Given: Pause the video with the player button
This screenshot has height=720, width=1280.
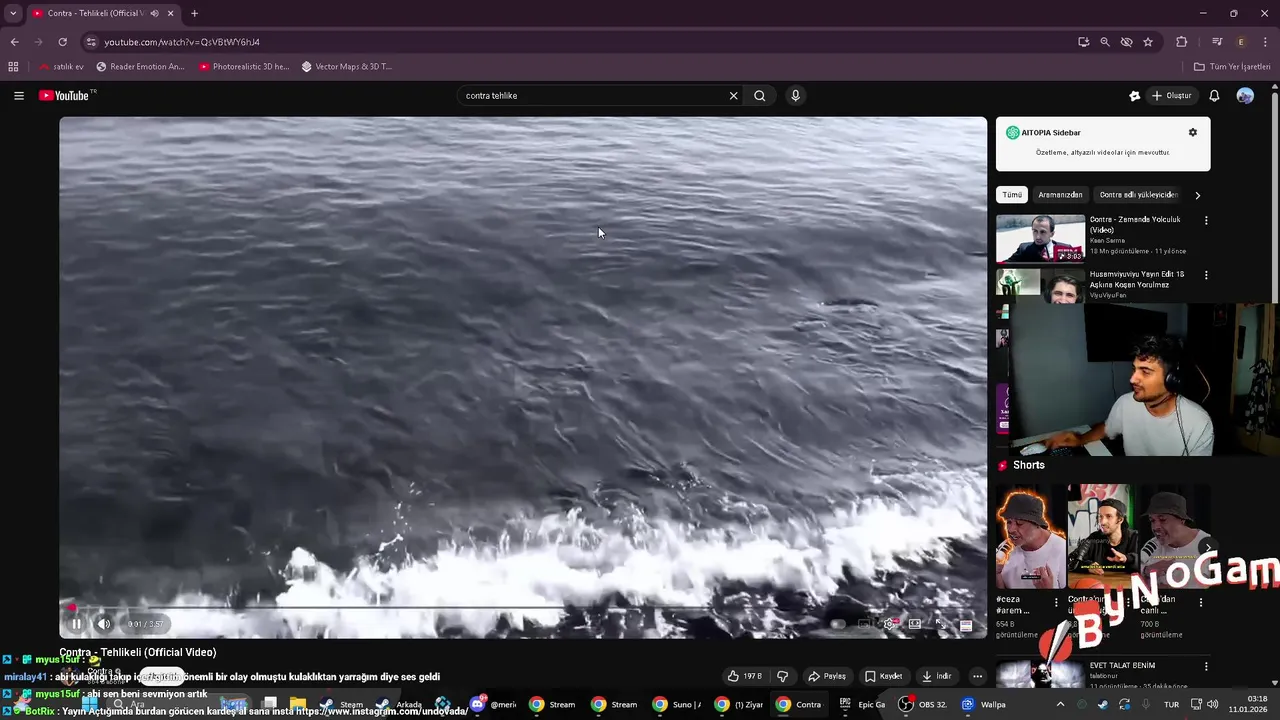Looking at the screenshot, I should coord(76,624).
